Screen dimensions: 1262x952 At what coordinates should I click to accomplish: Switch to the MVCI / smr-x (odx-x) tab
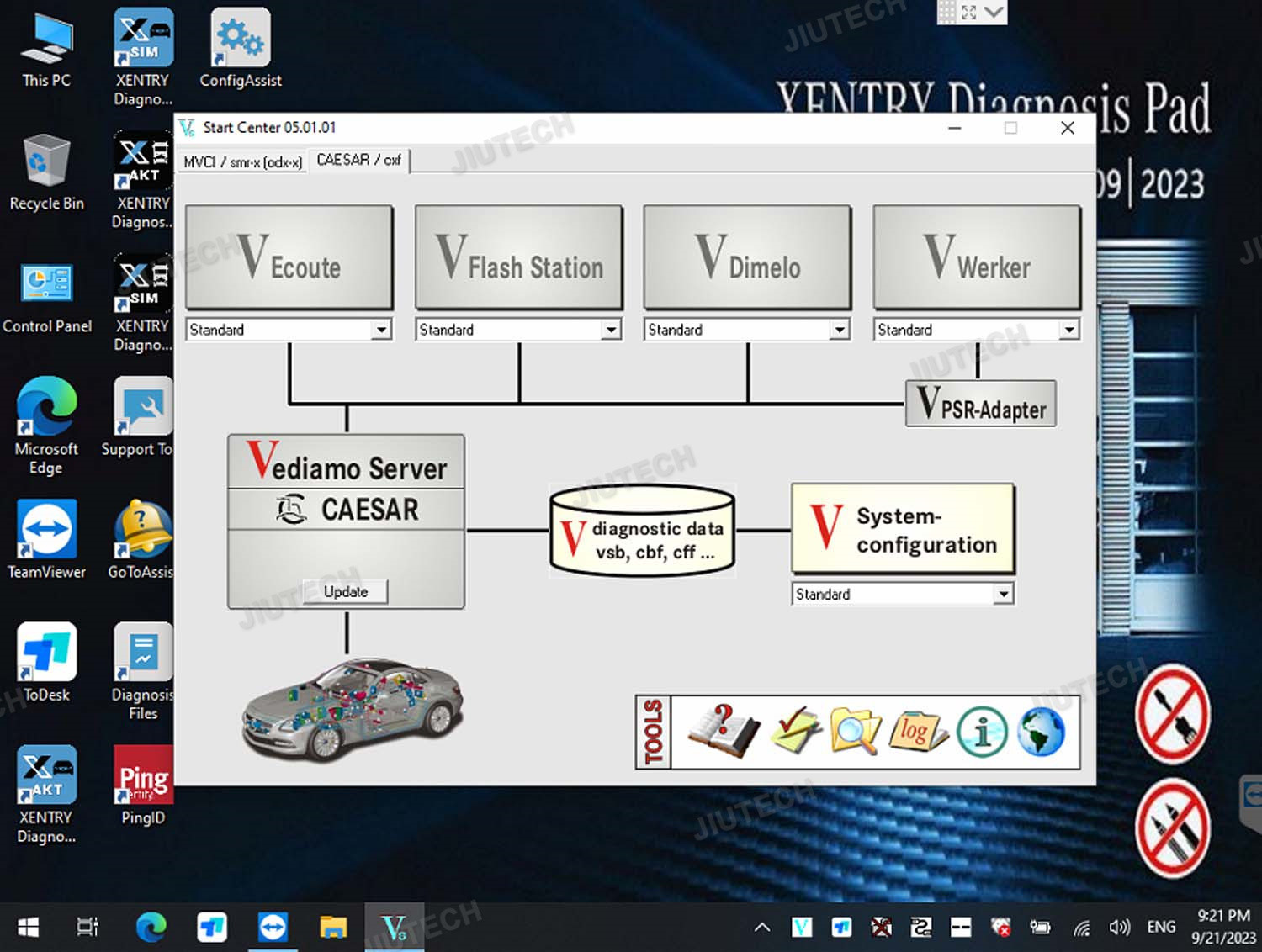coord(242,161)
